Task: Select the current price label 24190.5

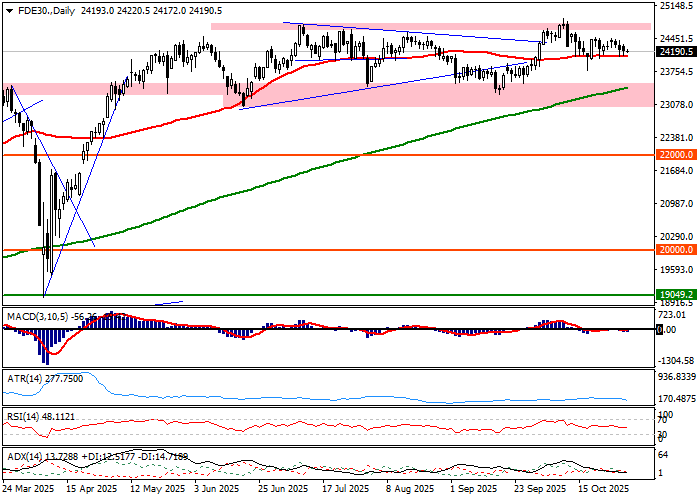Action: point(677,52)
